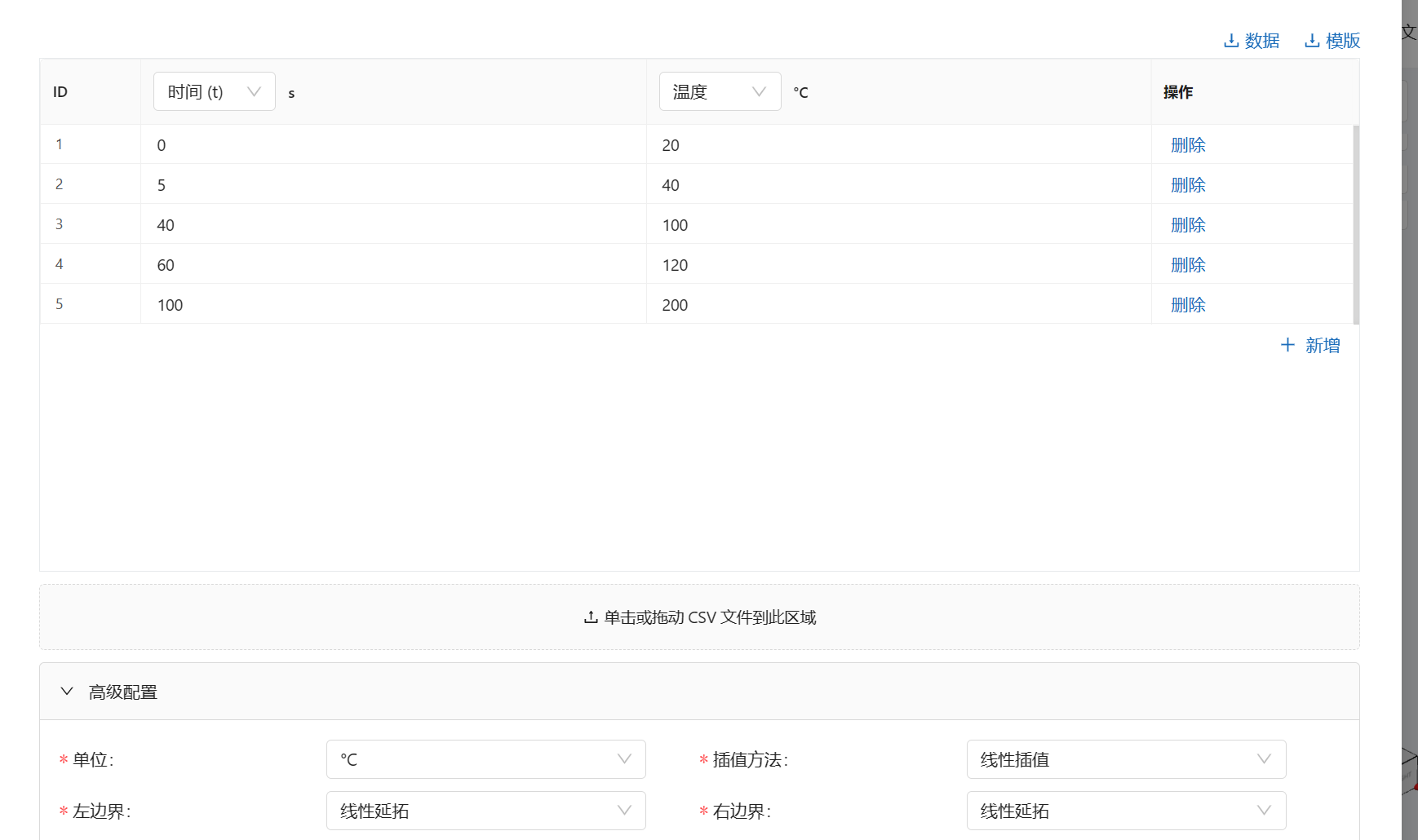1418x840 pixels.
Task: Click the ID column header
Action: [x=90, y=91]
